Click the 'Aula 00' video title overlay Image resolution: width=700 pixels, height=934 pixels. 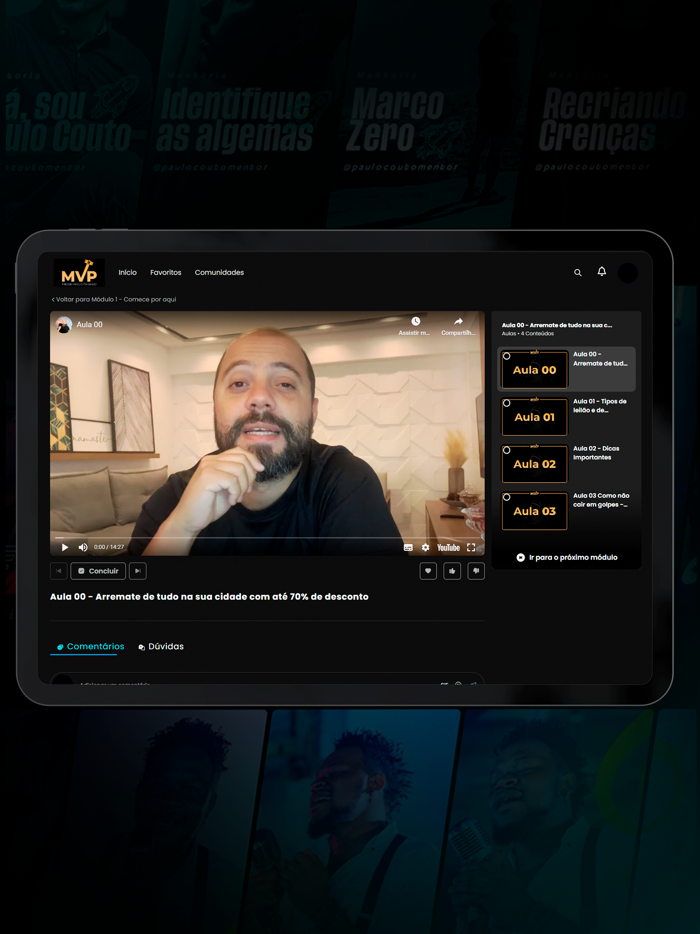89,325
